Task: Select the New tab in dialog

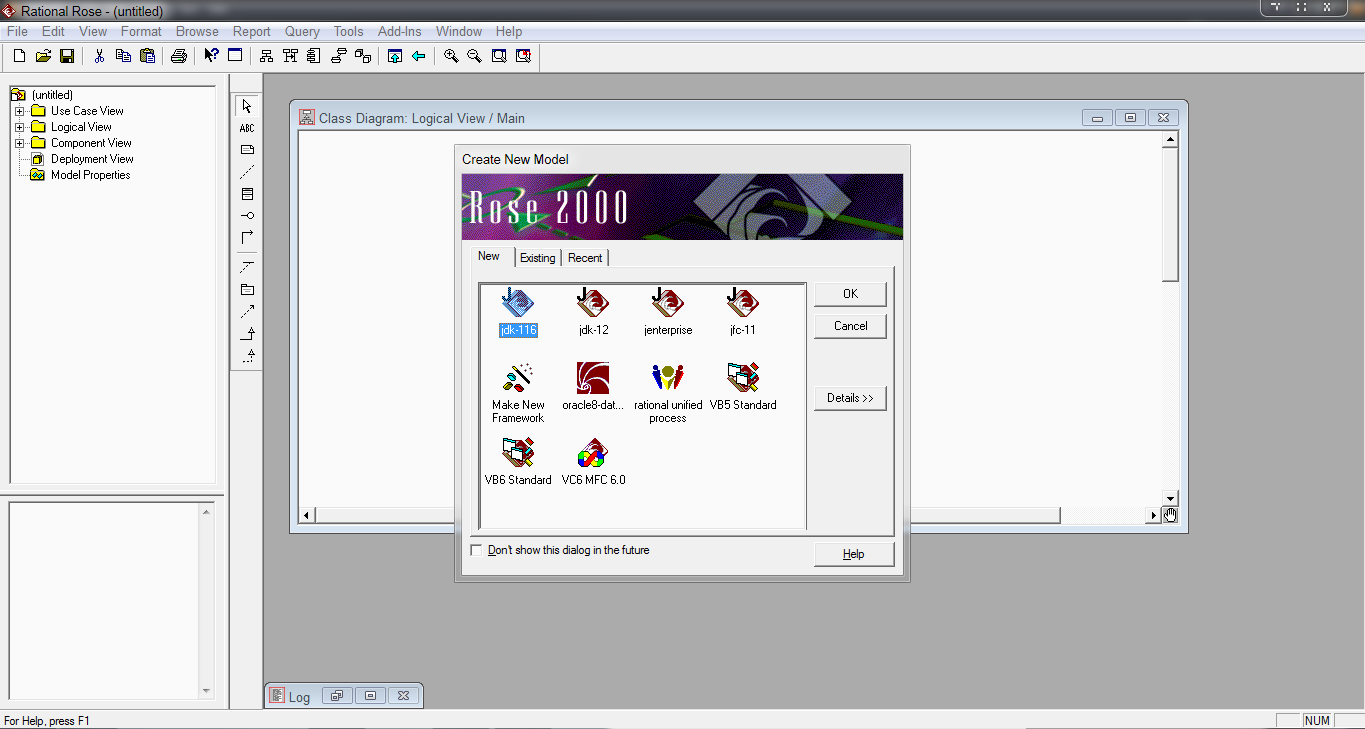Action: point(489,256)
